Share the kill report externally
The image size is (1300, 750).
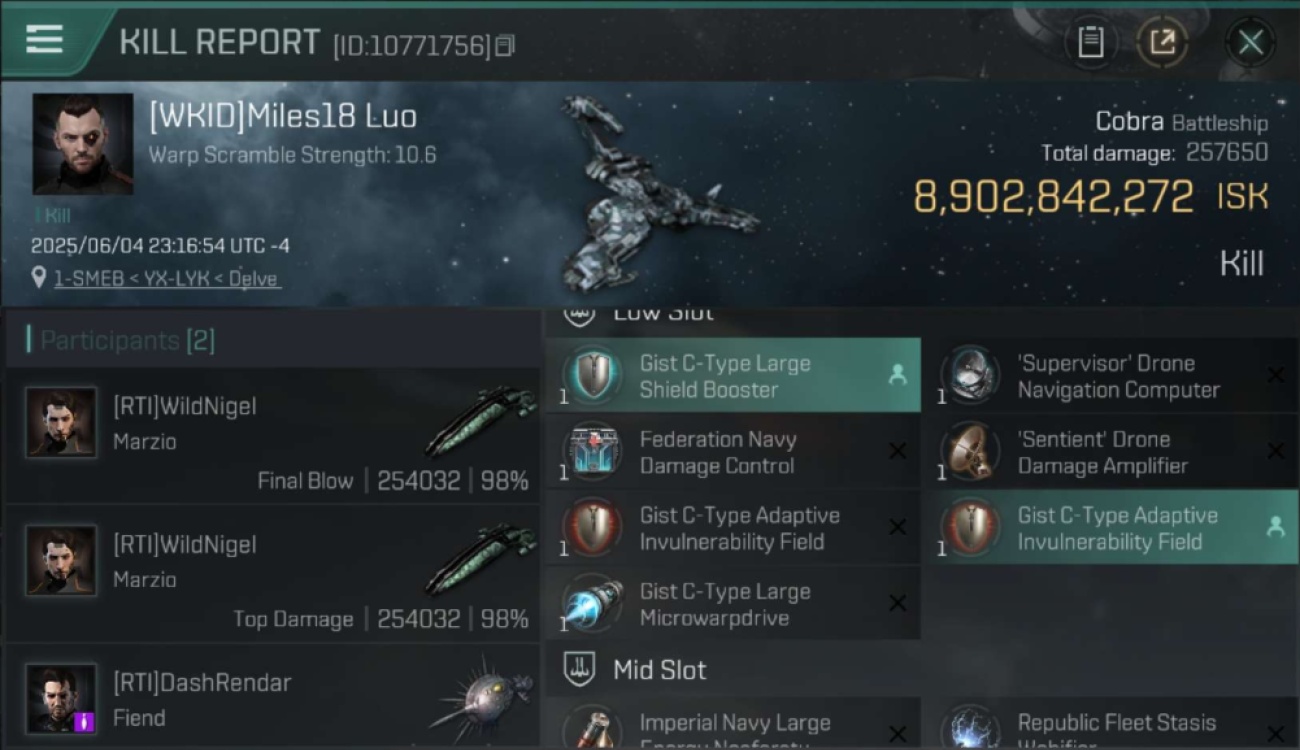click(1162, 42)
